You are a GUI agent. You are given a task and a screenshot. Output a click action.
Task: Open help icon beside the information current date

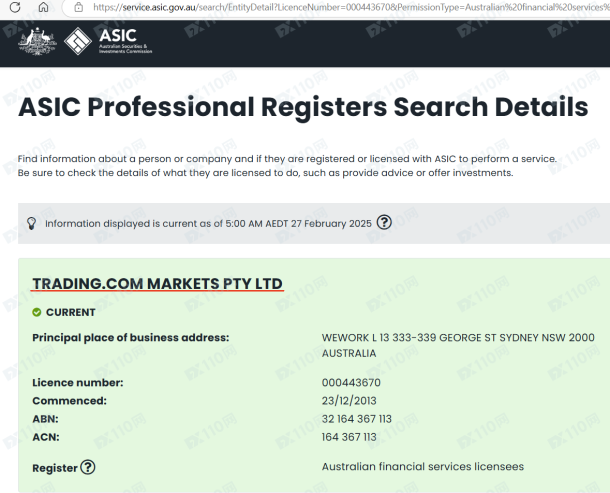[384, 222]
